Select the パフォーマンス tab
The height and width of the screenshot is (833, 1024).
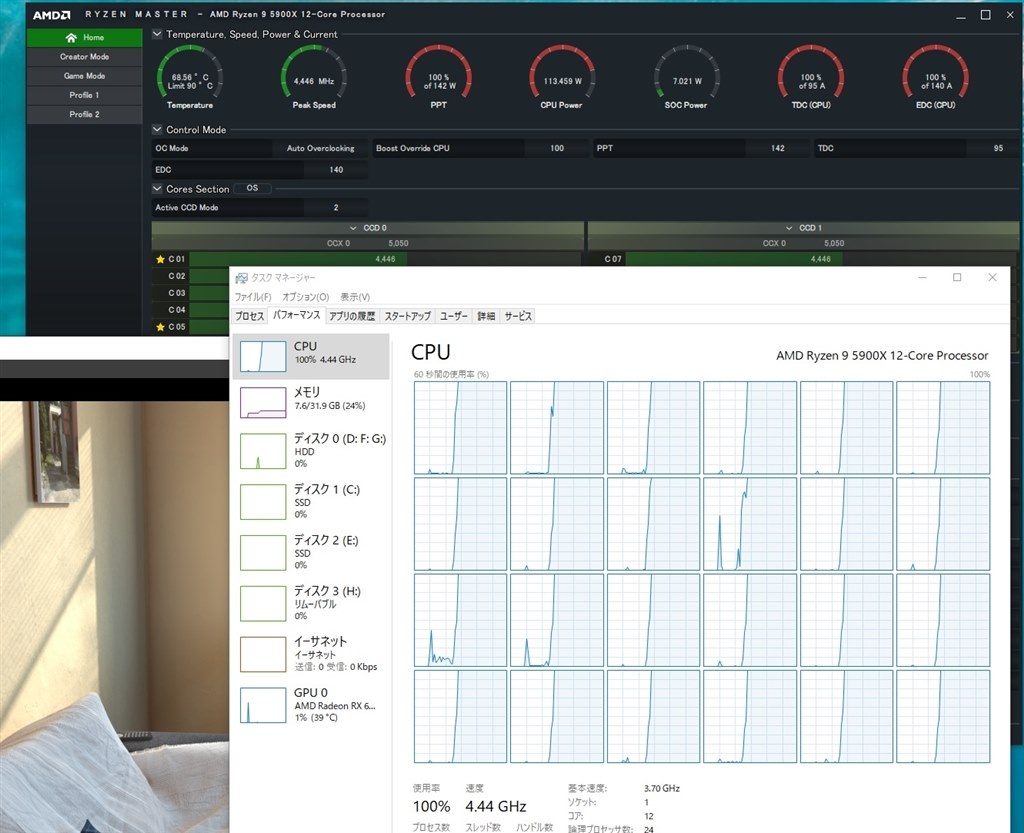point(296,315)
